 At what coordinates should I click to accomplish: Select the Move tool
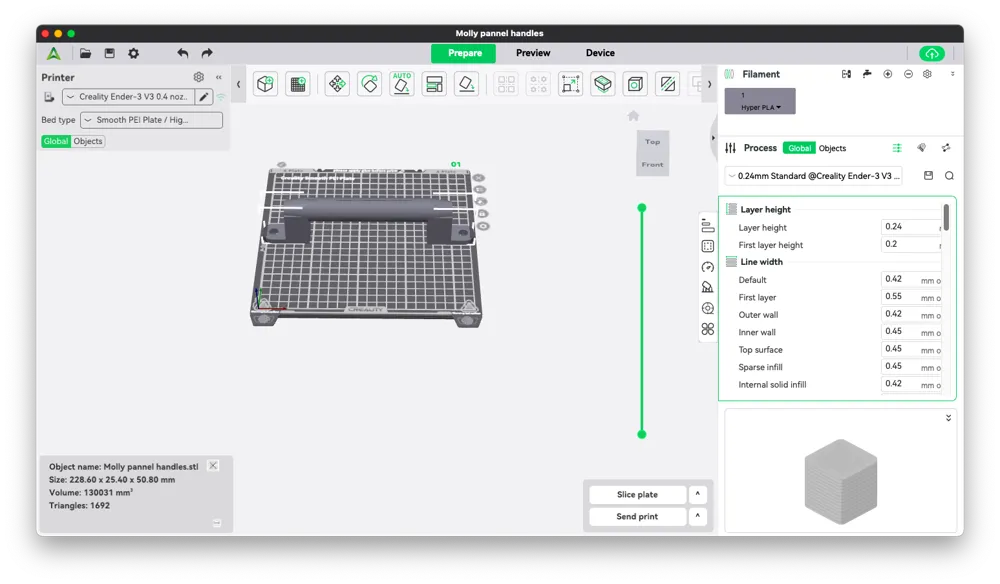[x=337, y=84]
